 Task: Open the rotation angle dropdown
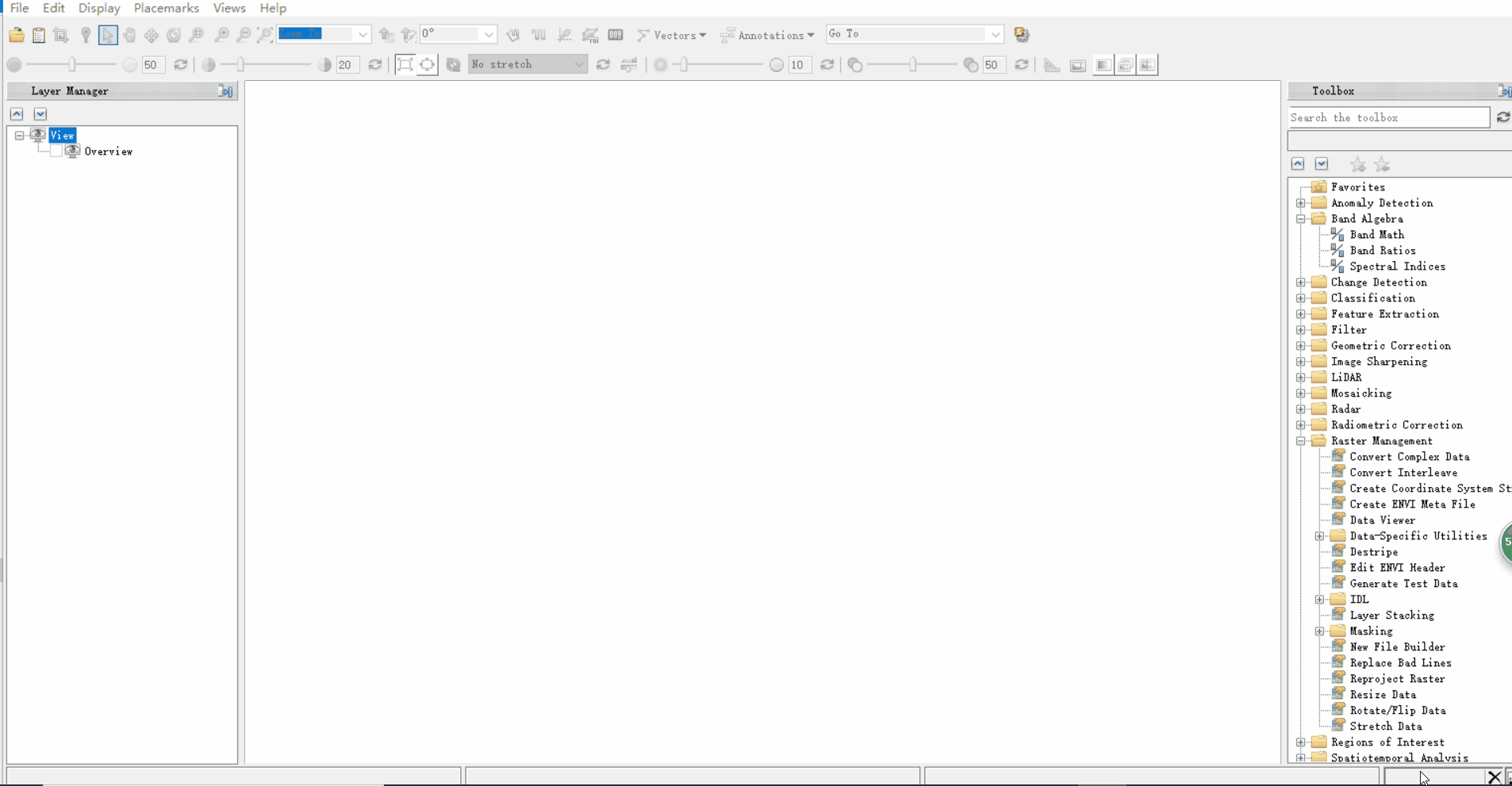tap(489, 35)
